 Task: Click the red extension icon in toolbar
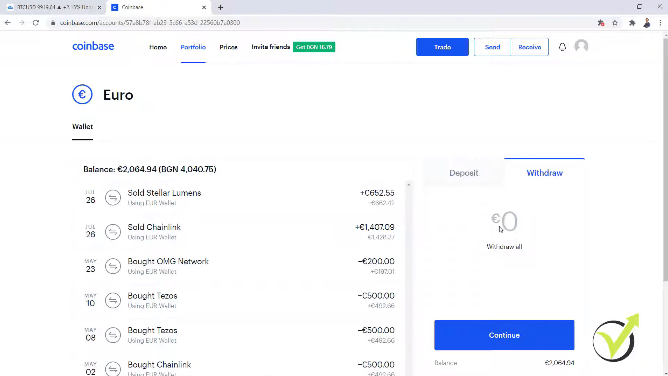601,23
